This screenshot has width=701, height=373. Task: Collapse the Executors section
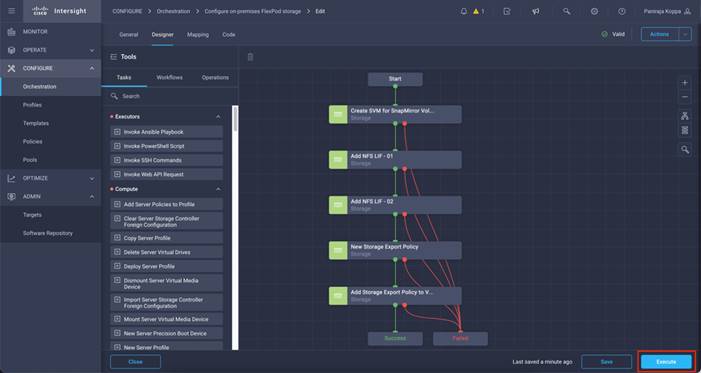[x=218, y=117]
